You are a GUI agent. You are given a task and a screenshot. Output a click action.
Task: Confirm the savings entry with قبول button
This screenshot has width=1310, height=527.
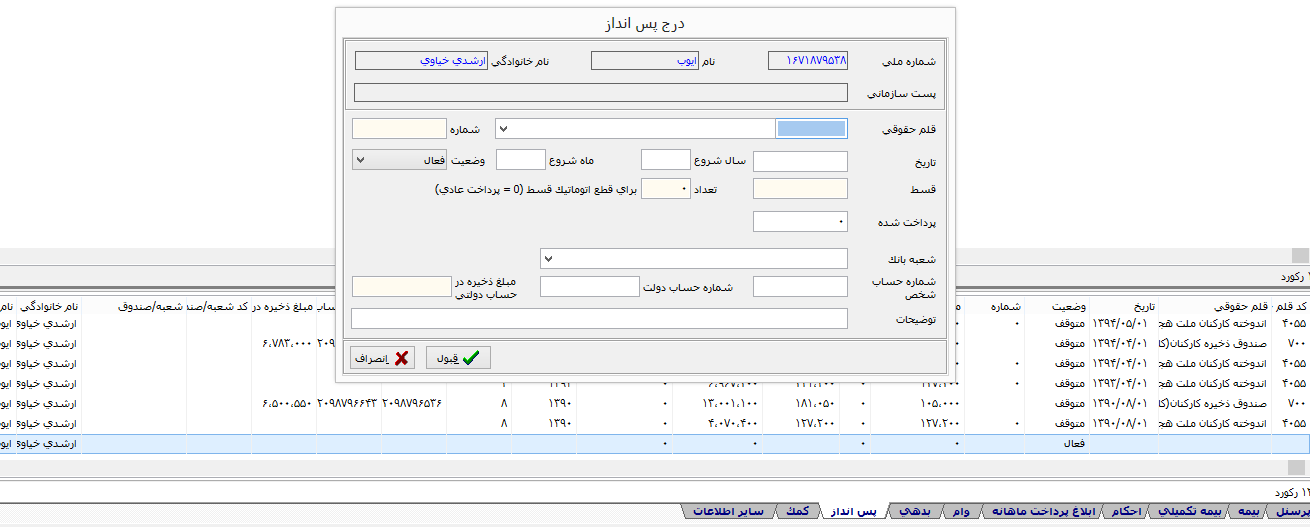tap(458, 357)
